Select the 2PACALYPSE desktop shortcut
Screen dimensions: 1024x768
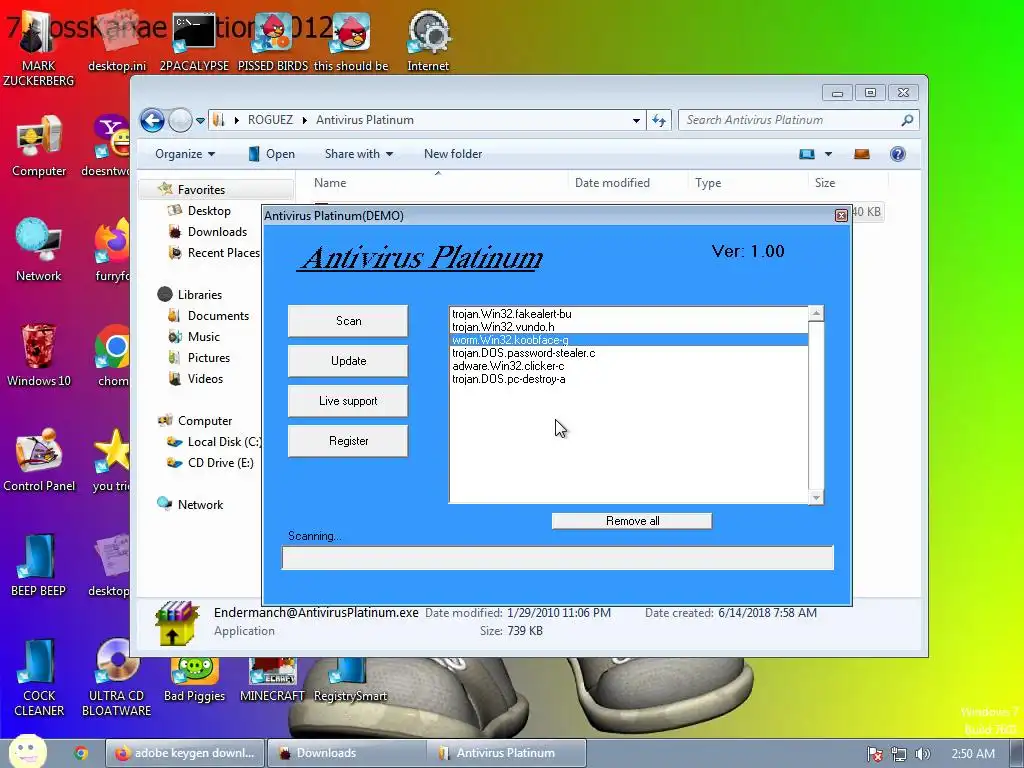(x=194, y=42)
